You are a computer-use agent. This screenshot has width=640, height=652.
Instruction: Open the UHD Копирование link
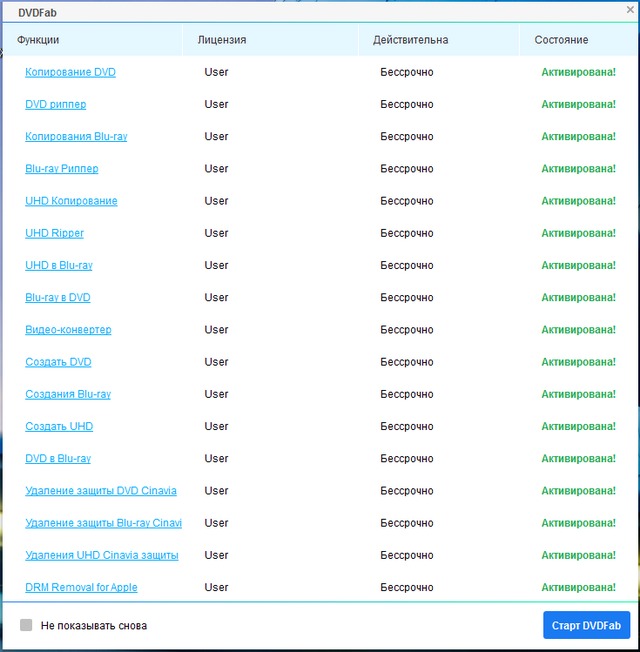(71, 201)
